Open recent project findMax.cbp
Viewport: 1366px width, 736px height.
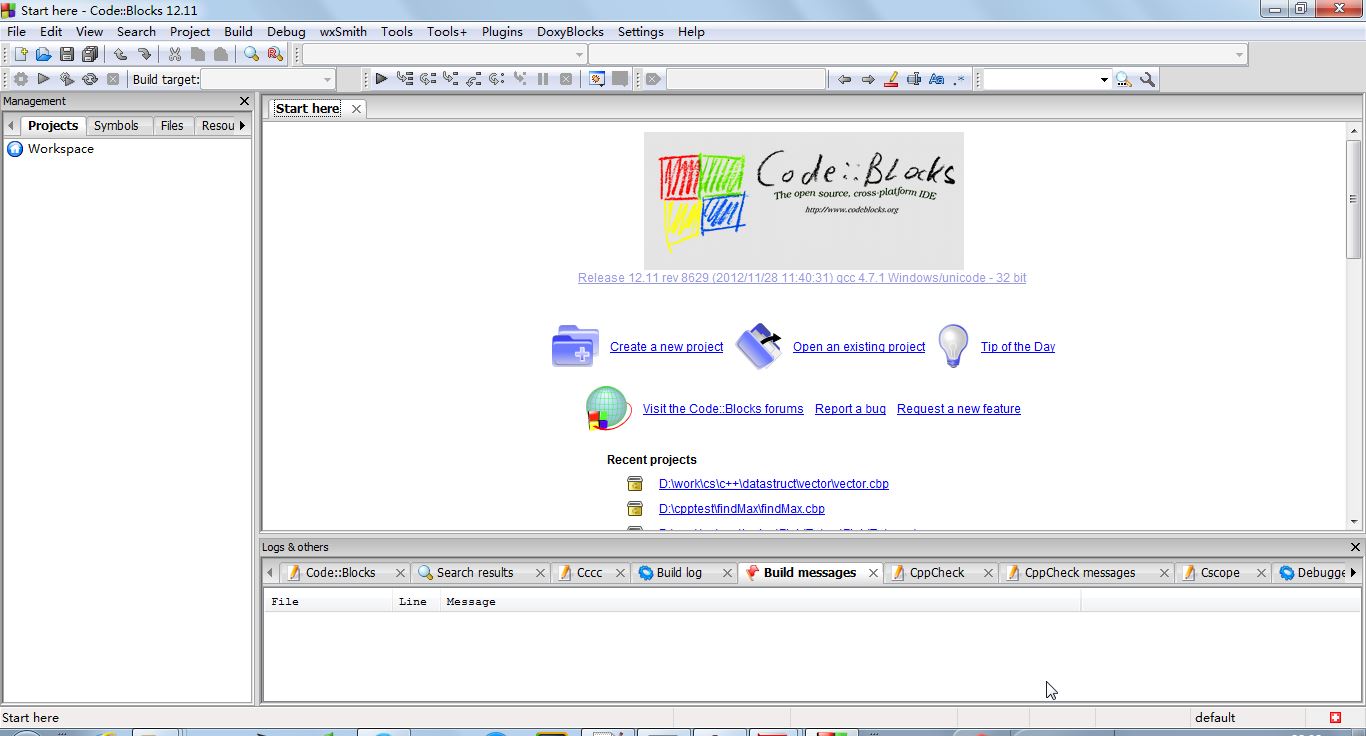[x=741, y=509]
